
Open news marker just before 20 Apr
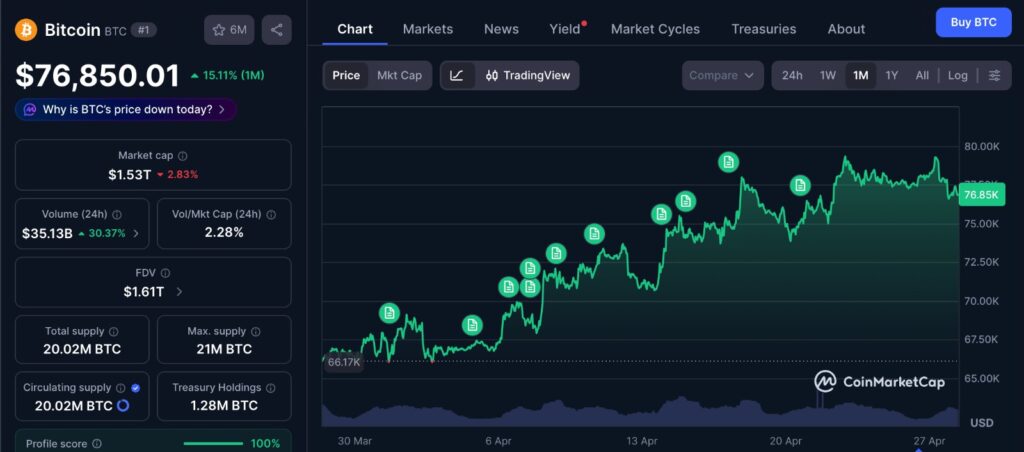(x=800, y=186)
